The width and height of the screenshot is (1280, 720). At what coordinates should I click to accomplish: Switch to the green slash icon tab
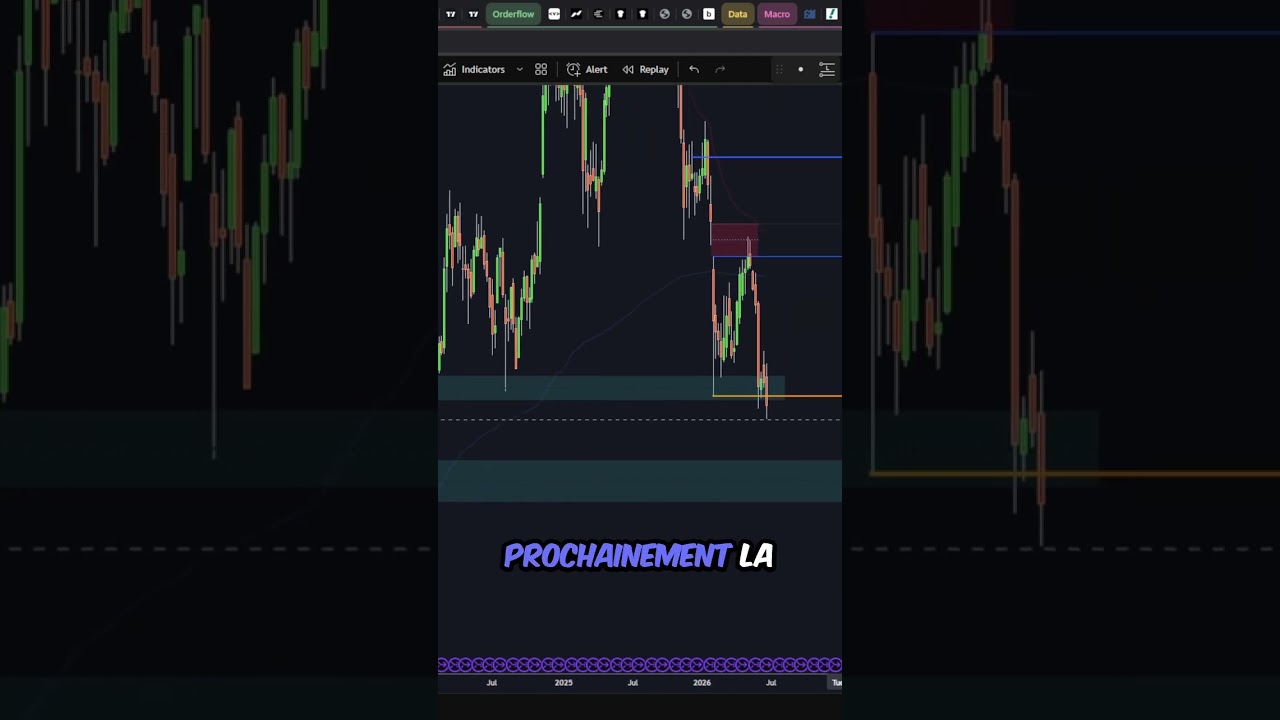pyautogui.click(x=832, y=14)
